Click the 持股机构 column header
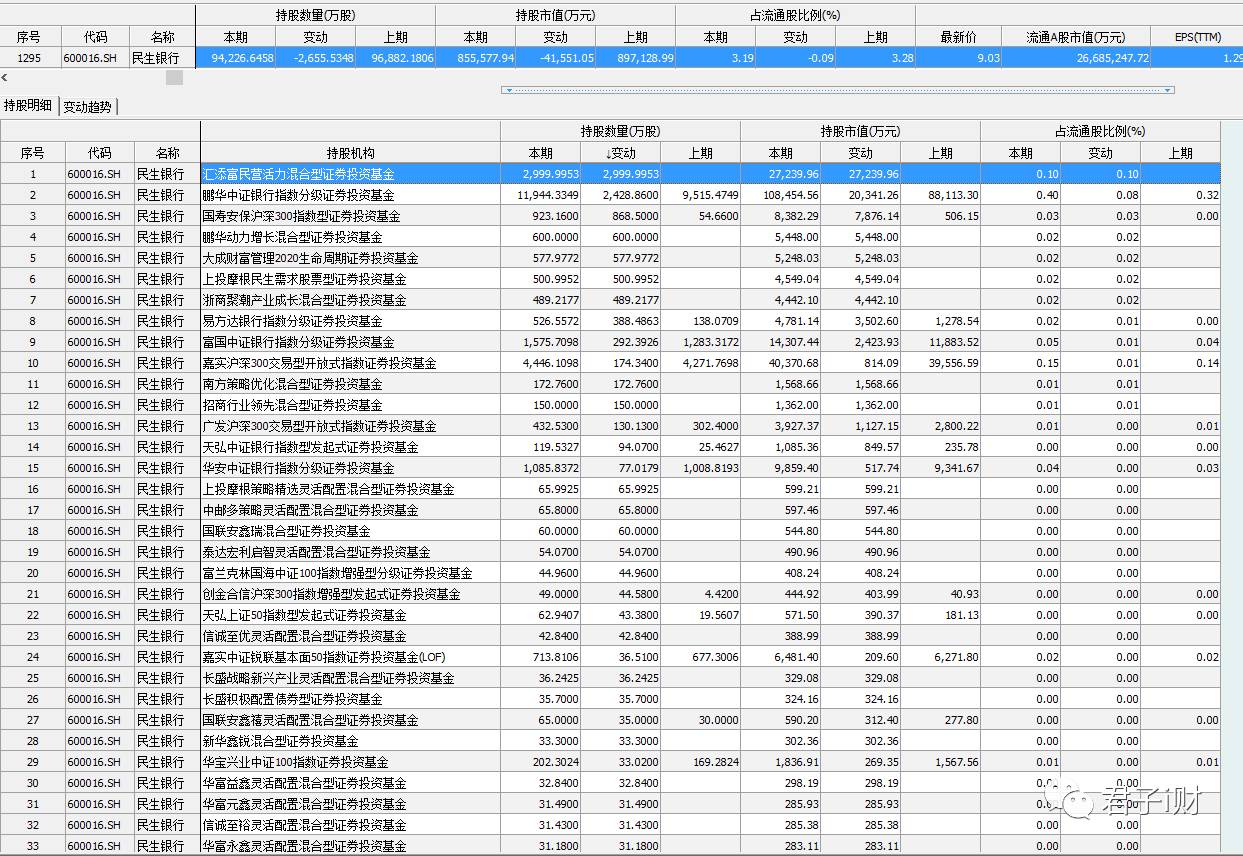1243x856 pixels. tap(351, 152)
